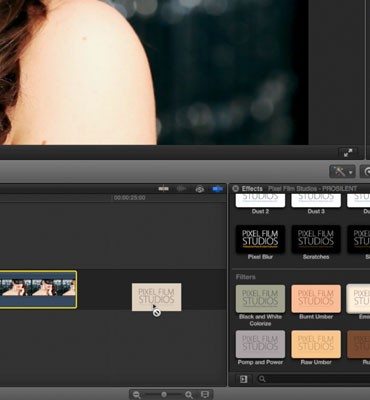Open clip appearance options
Viewport: 370px width, 400px height.
(205, 395)
